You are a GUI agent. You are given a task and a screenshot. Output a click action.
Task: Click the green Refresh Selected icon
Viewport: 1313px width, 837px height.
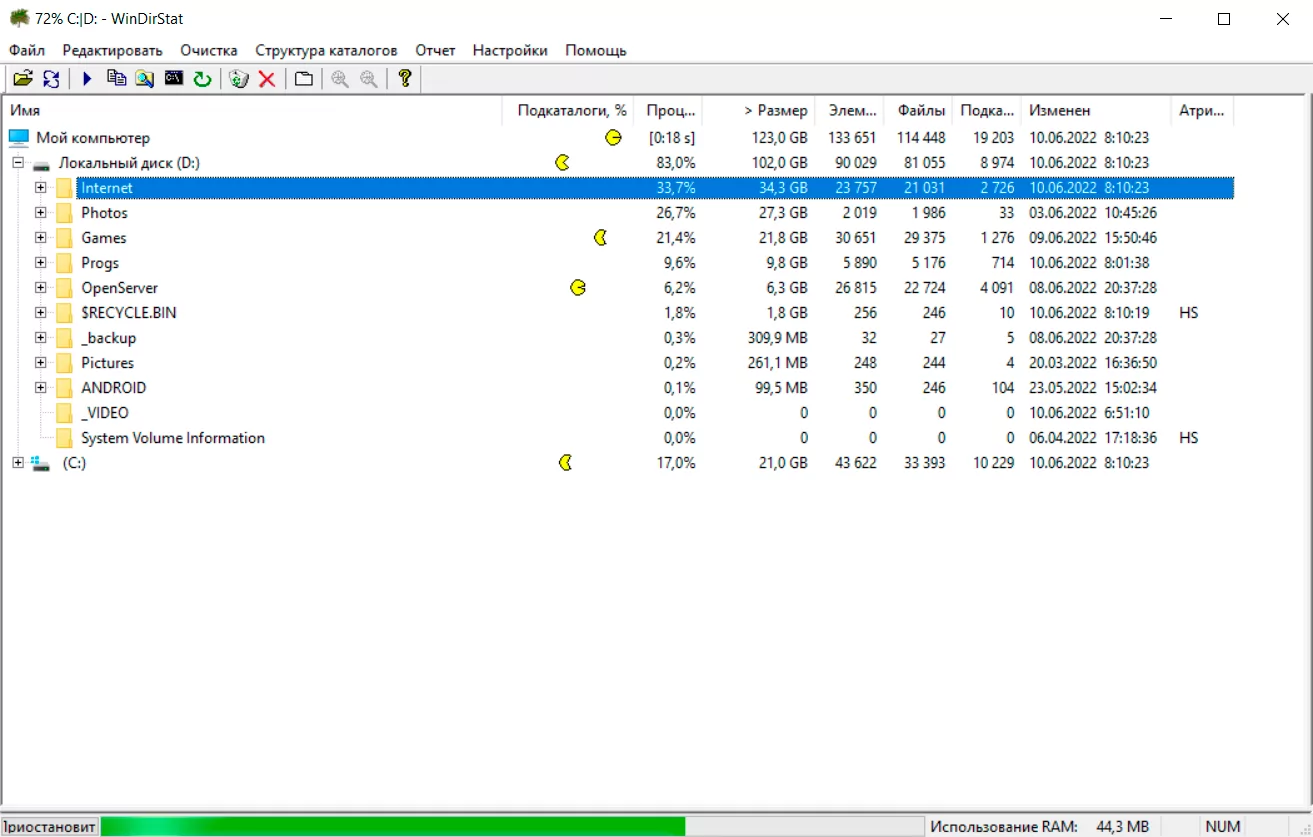point(203,79)
